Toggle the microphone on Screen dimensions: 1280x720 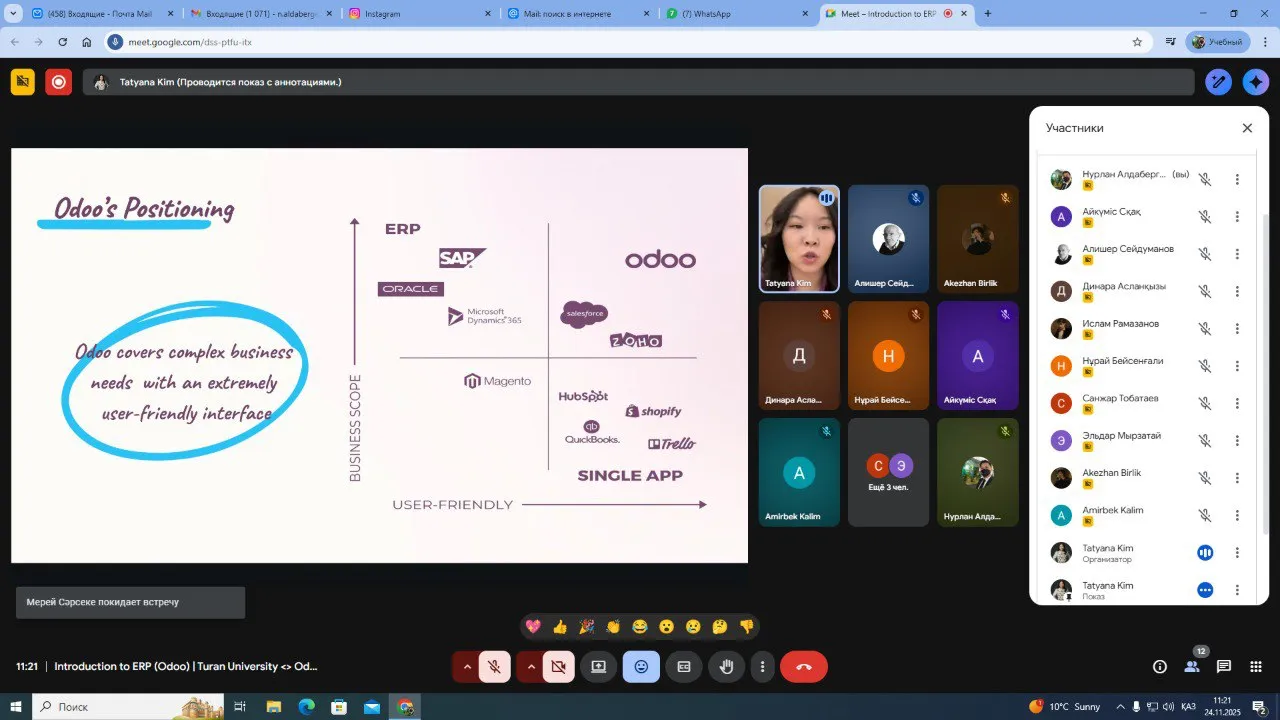494,666
